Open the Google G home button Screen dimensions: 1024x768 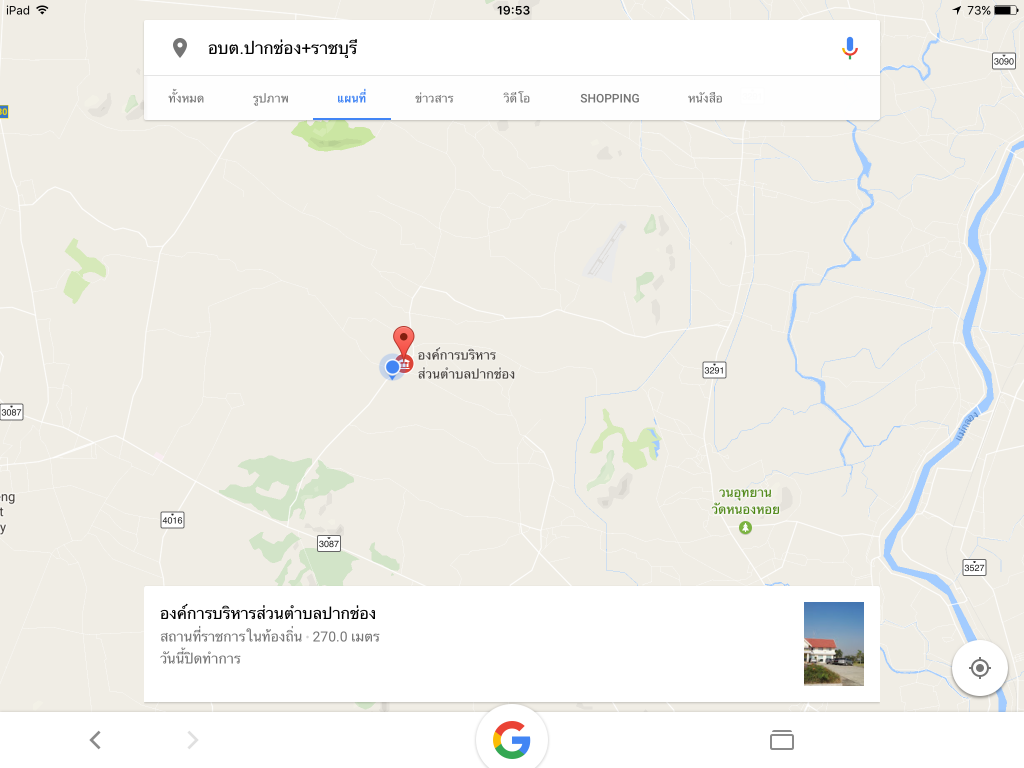(x=512, y=740)
